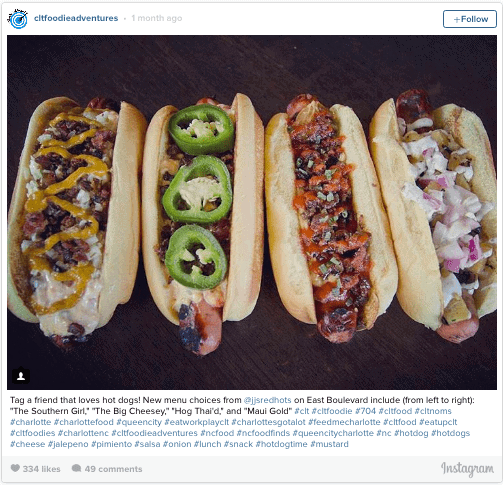Open the hot dogs photo

point(252,212)
